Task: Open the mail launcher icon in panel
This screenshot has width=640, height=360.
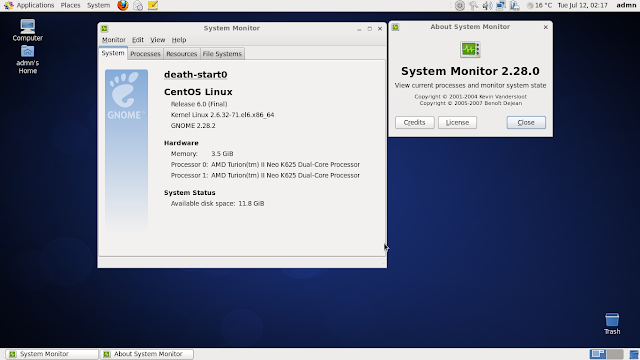Action: pyautogui.click(x=138, y=5)
